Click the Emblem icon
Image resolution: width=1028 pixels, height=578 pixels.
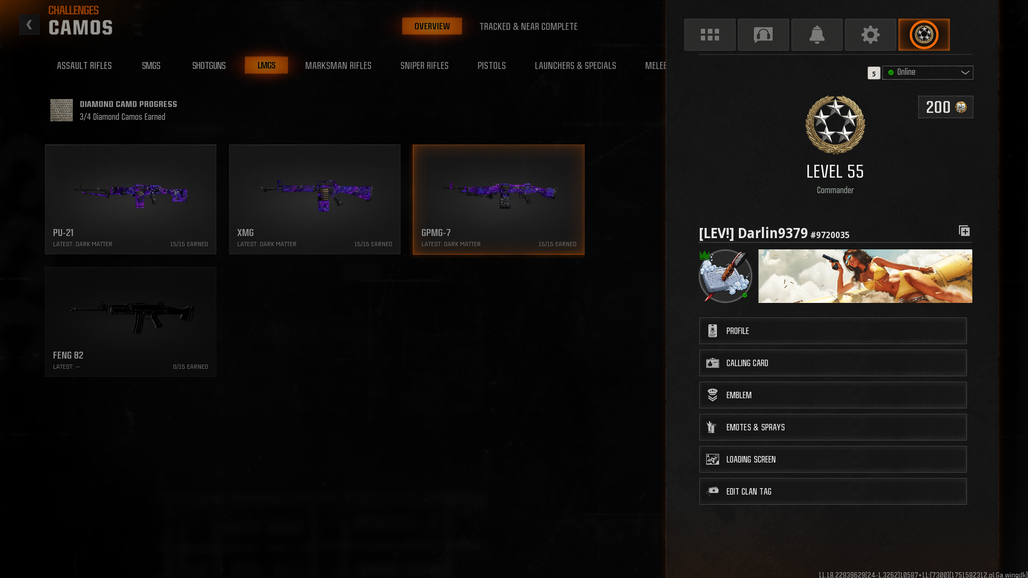(713, 395)
